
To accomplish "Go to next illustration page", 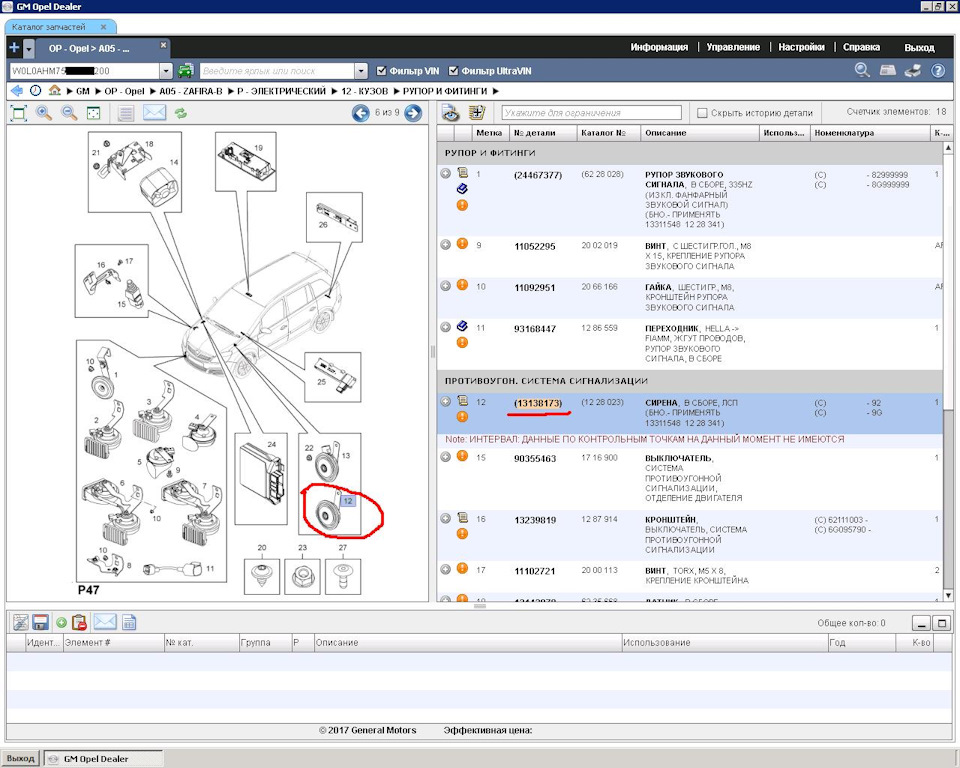I will (413, 113).
